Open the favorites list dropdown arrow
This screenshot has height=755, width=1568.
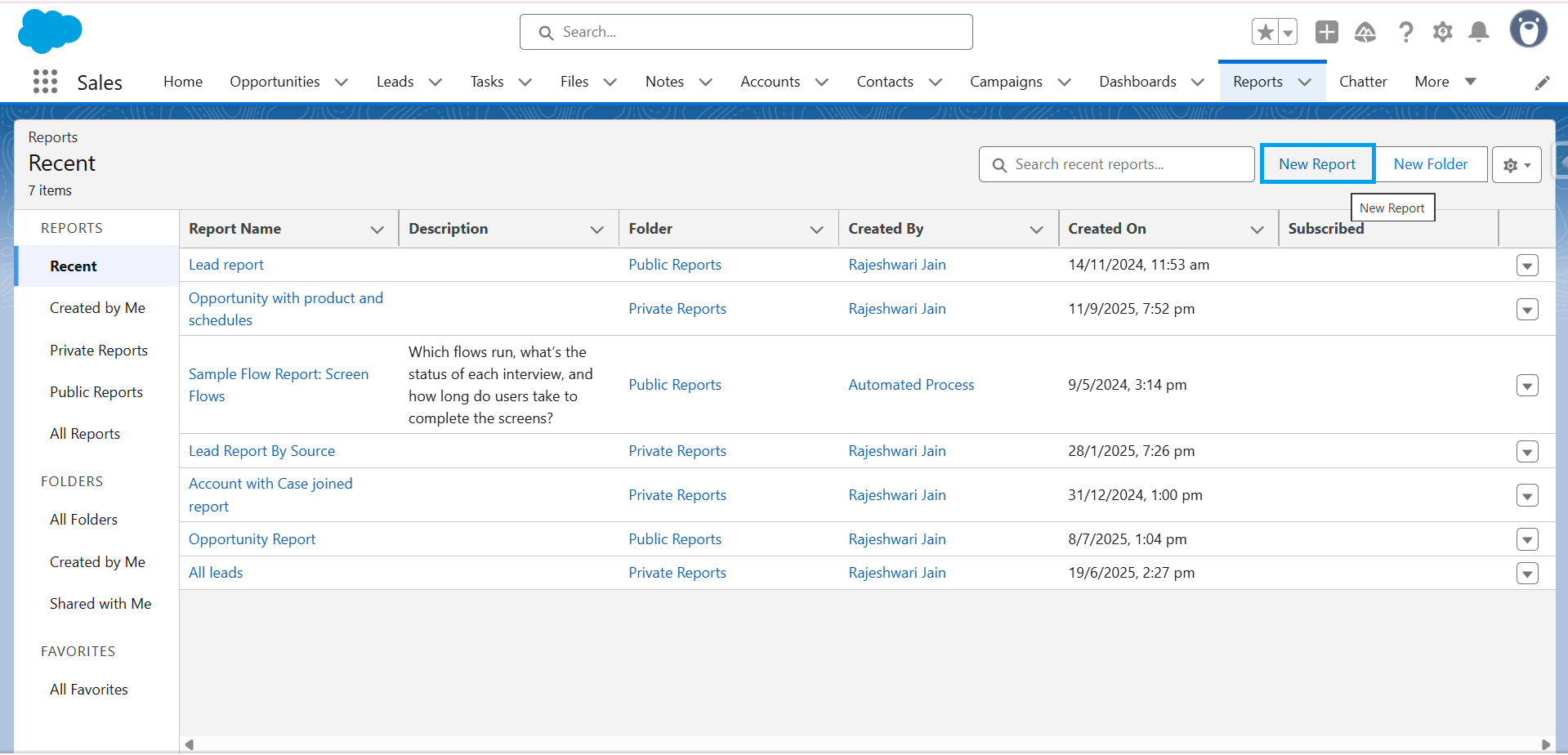tap(1287, 31)
